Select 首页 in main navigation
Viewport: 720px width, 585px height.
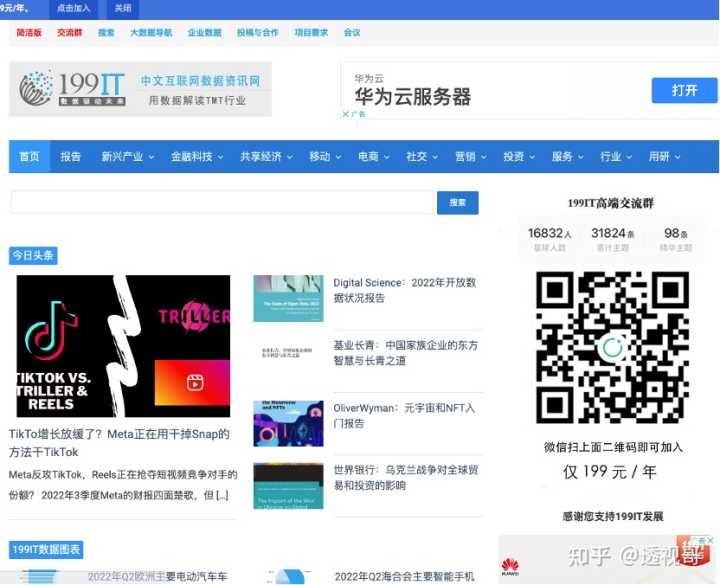[29, 157]
